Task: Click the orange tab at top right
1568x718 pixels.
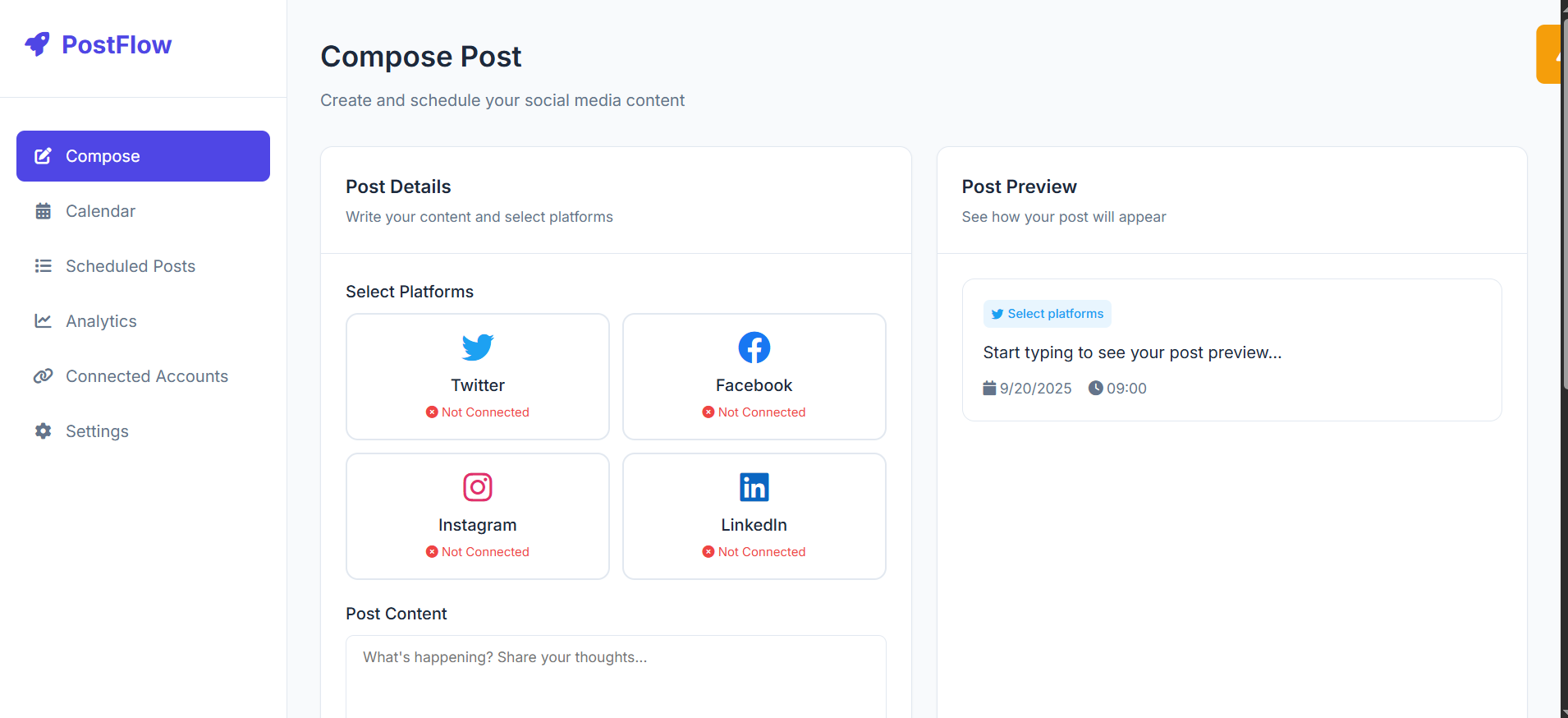Action: click(x=1548, y=54)
